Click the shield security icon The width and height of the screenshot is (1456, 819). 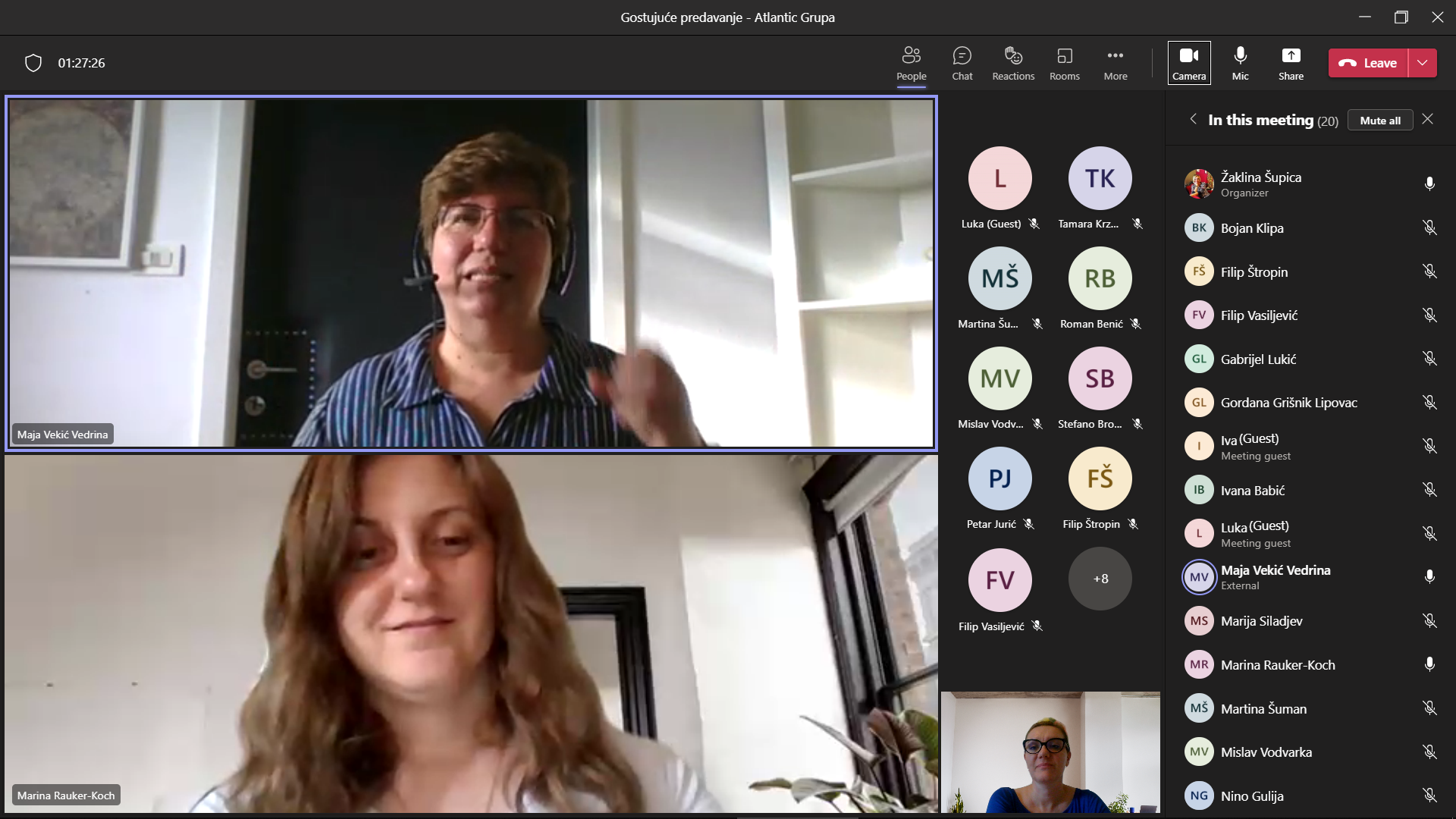[x=33, y=63]
